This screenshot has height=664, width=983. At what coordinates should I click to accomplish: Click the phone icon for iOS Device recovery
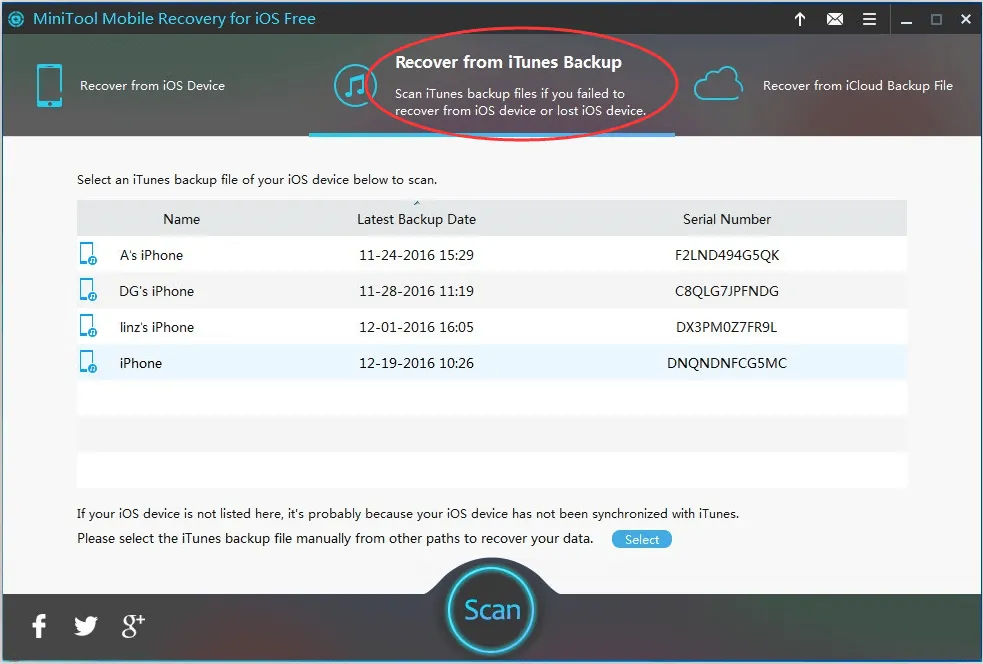click(49, 85)
